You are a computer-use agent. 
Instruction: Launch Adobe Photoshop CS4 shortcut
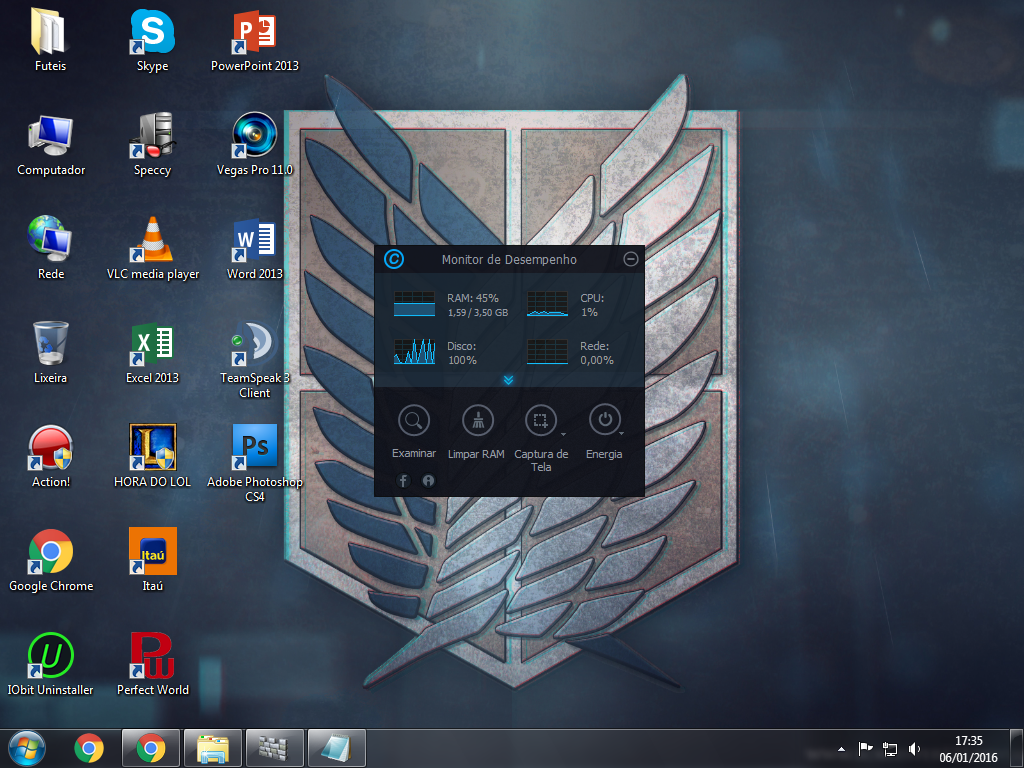pos(255,464)
